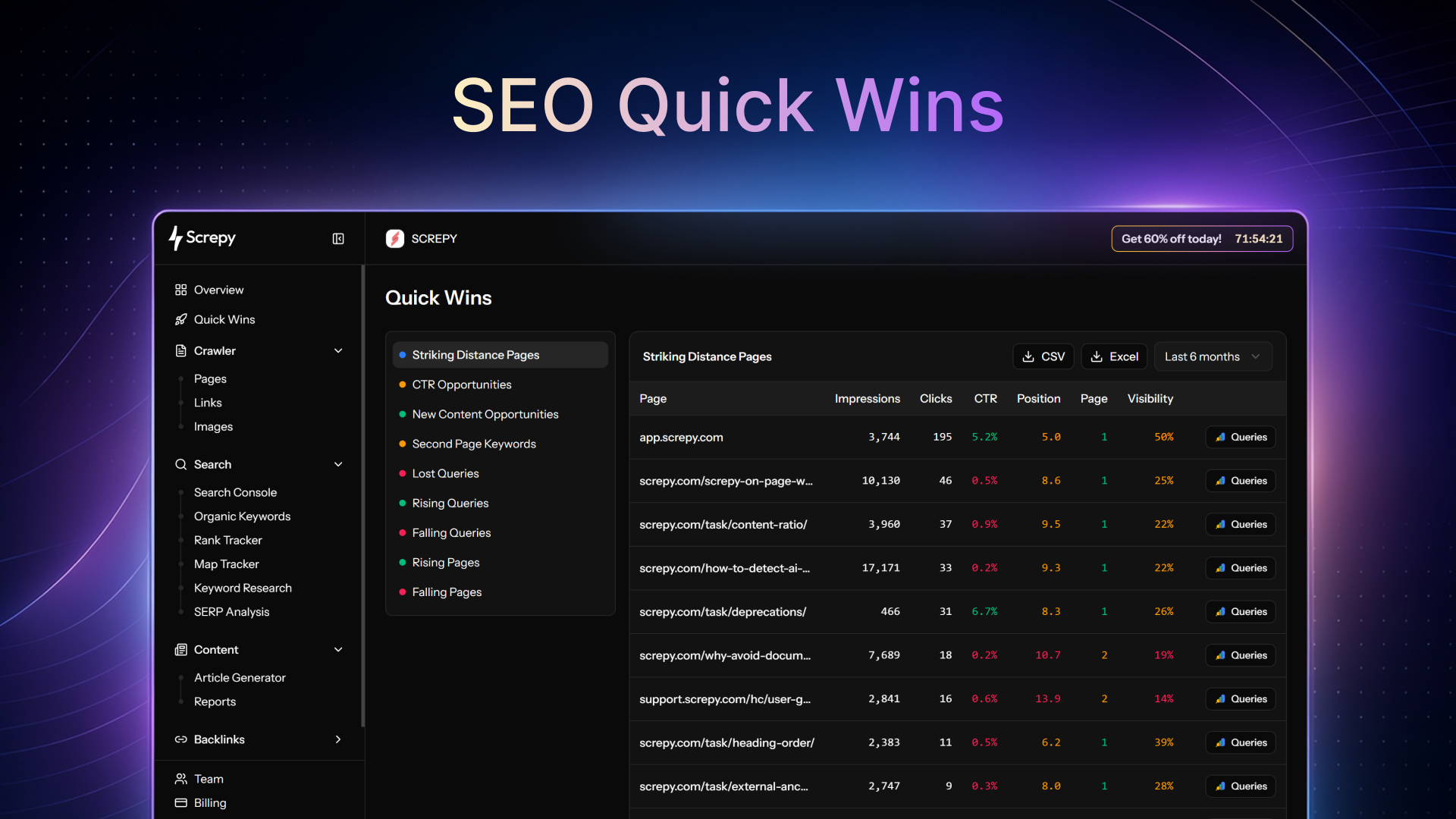Click the Content newspaper icon
Image resolution: width=1456 pixels, height=819 pixels.
pyautogui.click(x=180, y=649)
